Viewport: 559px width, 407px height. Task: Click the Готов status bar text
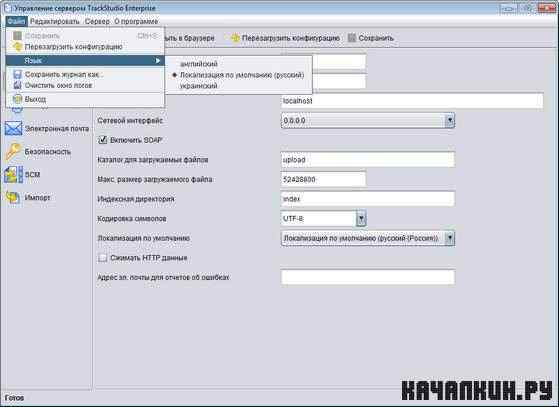tap(14, 398)
